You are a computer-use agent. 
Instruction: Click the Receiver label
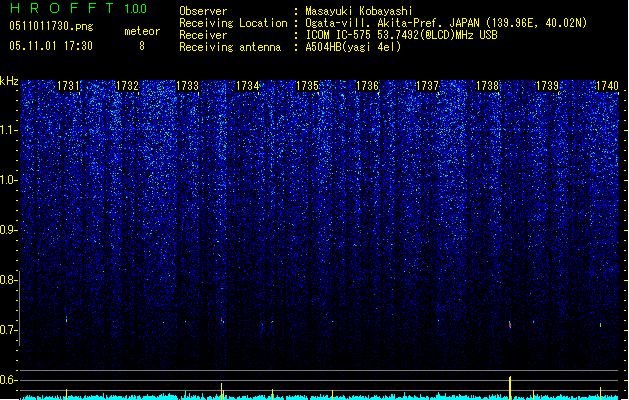click(x=203, y=35)
